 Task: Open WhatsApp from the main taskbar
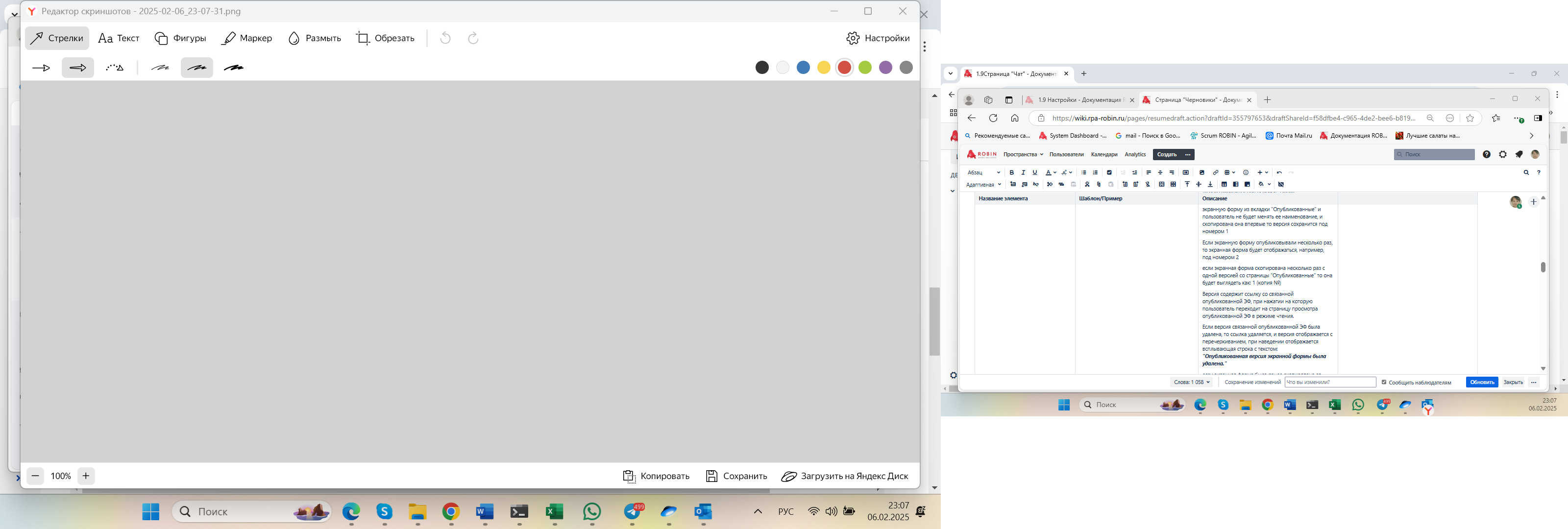tap(591, 512)
